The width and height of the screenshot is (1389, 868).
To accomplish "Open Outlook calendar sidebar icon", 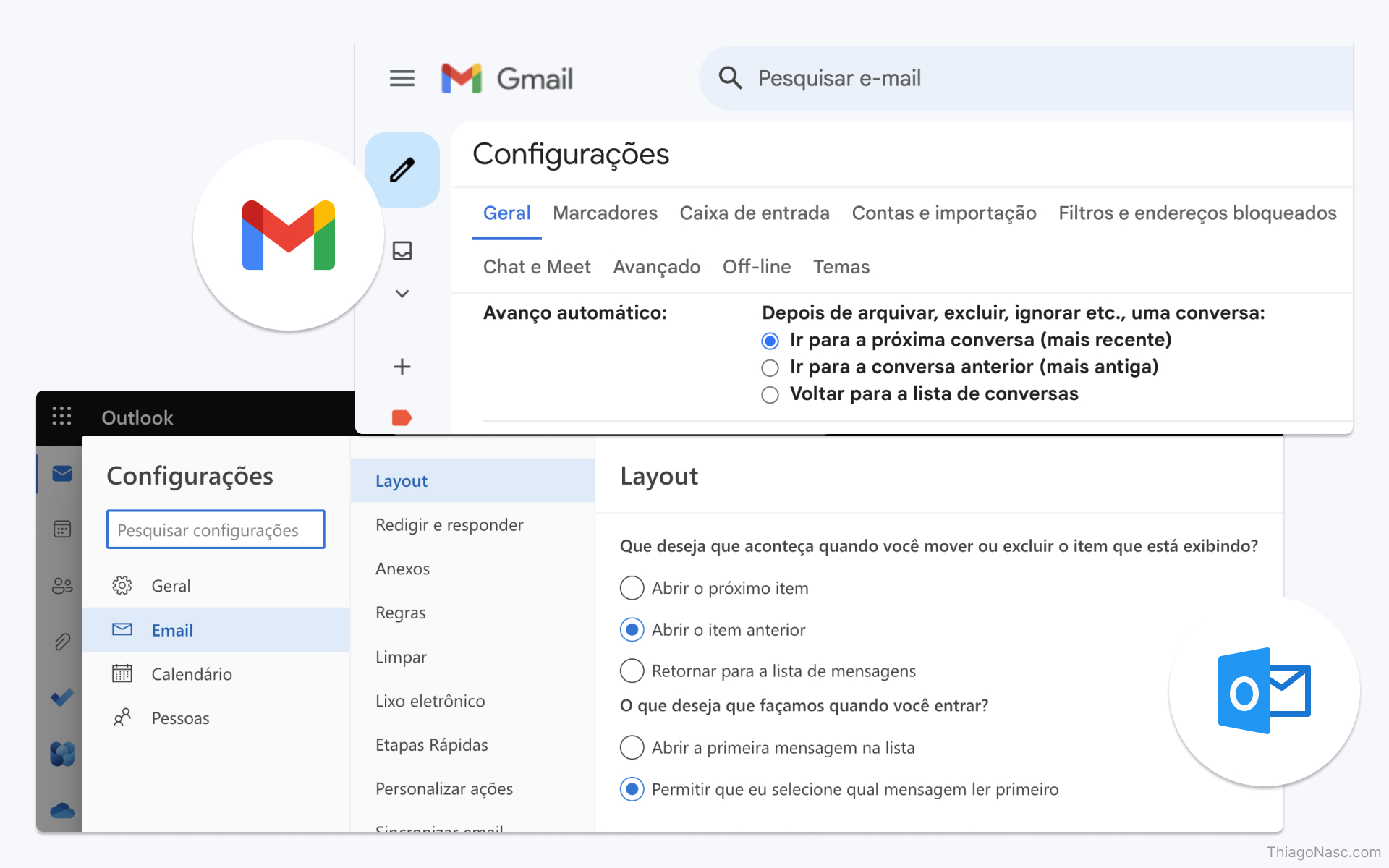I will point(62,529).
